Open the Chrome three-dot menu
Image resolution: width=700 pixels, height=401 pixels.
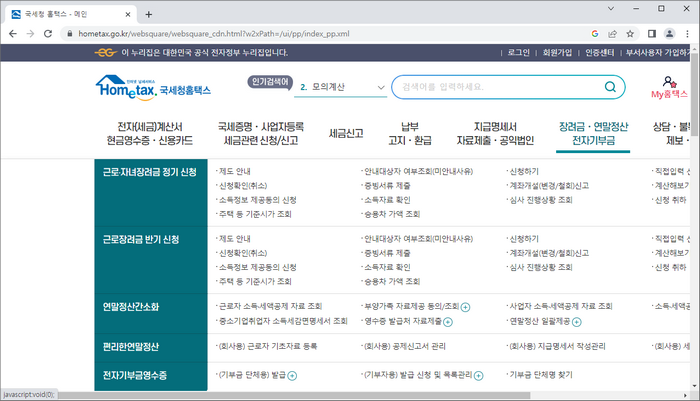[688, 34]
